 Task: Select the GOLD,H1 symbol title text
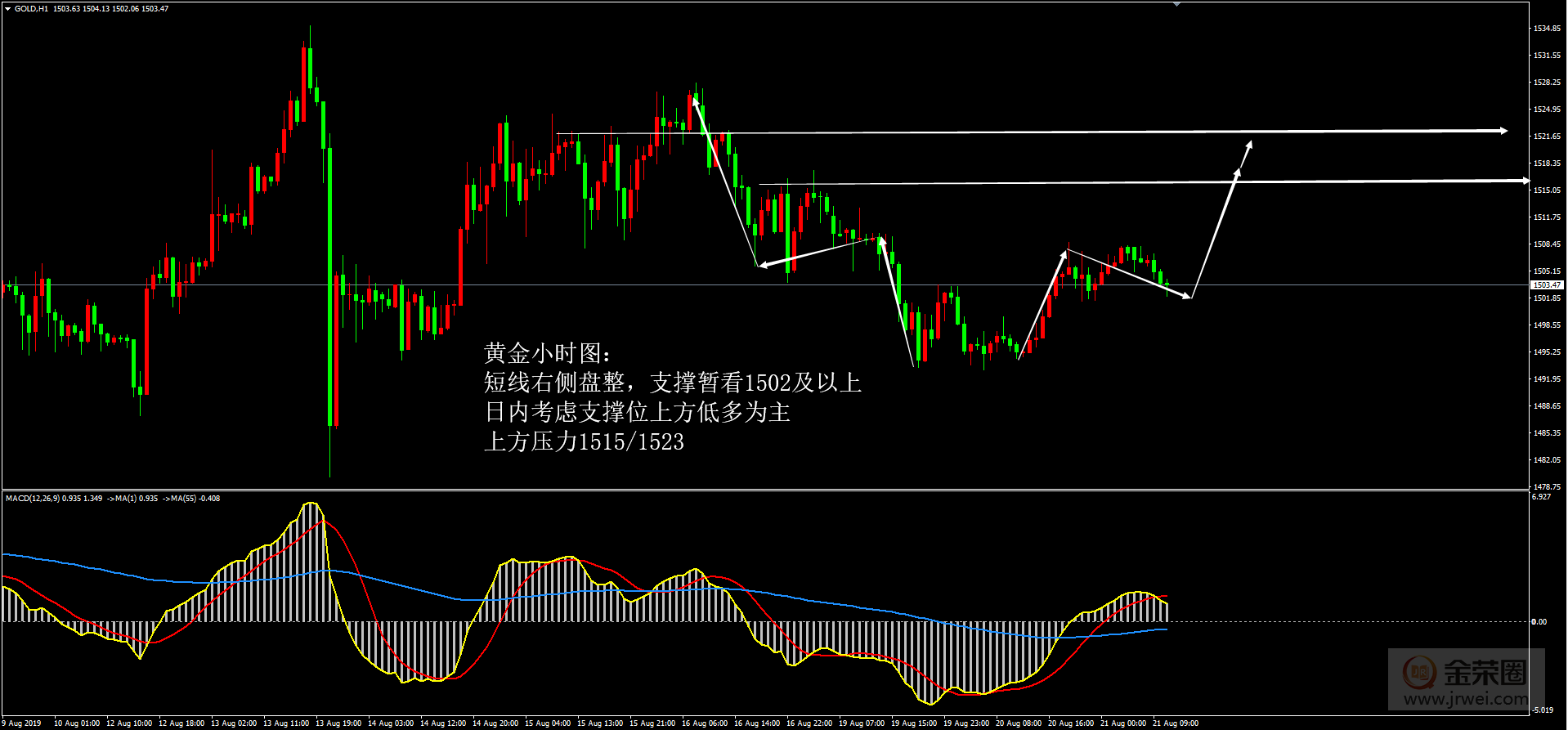click(31, 9)
